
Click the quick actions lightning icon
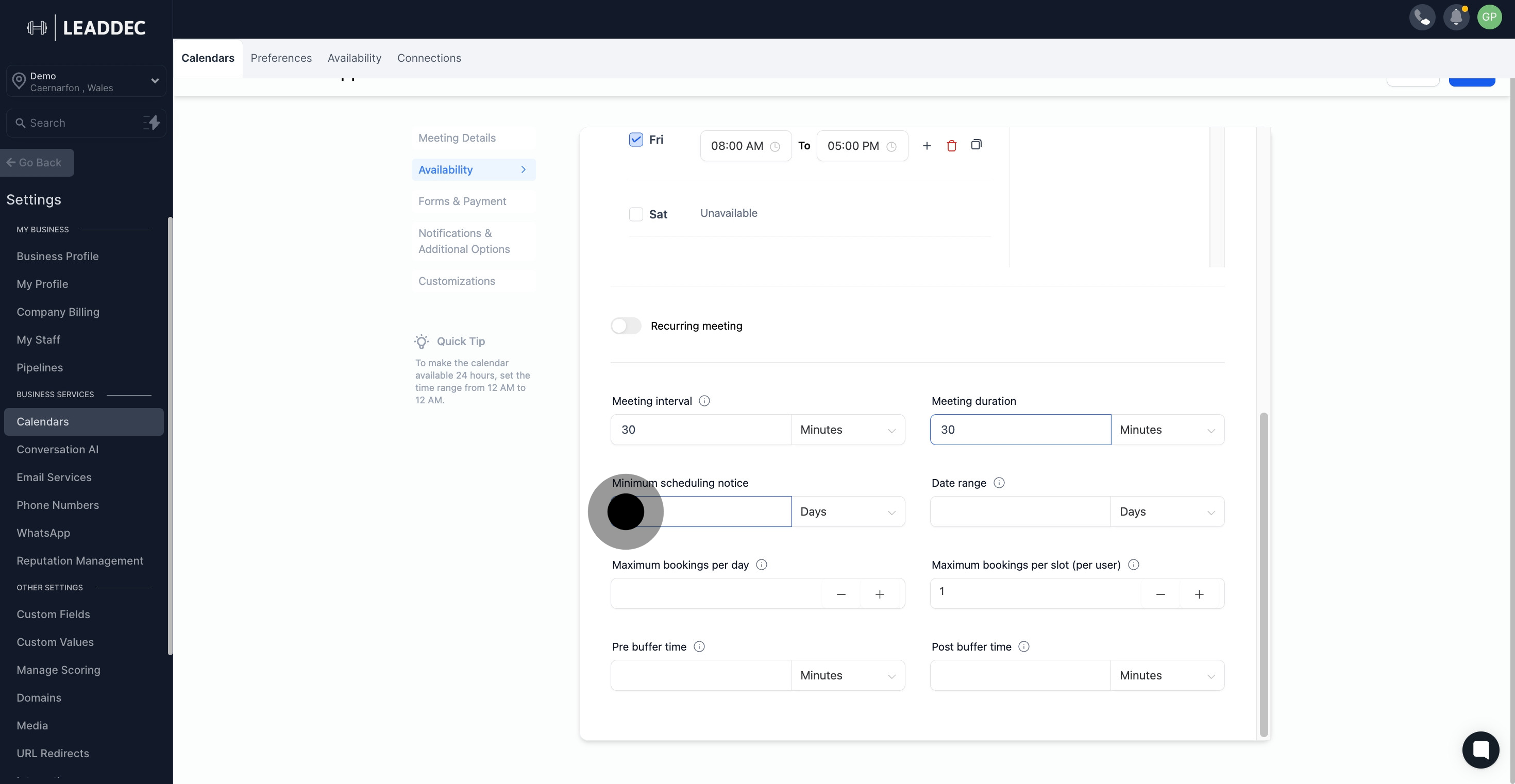tap(151, 122)
